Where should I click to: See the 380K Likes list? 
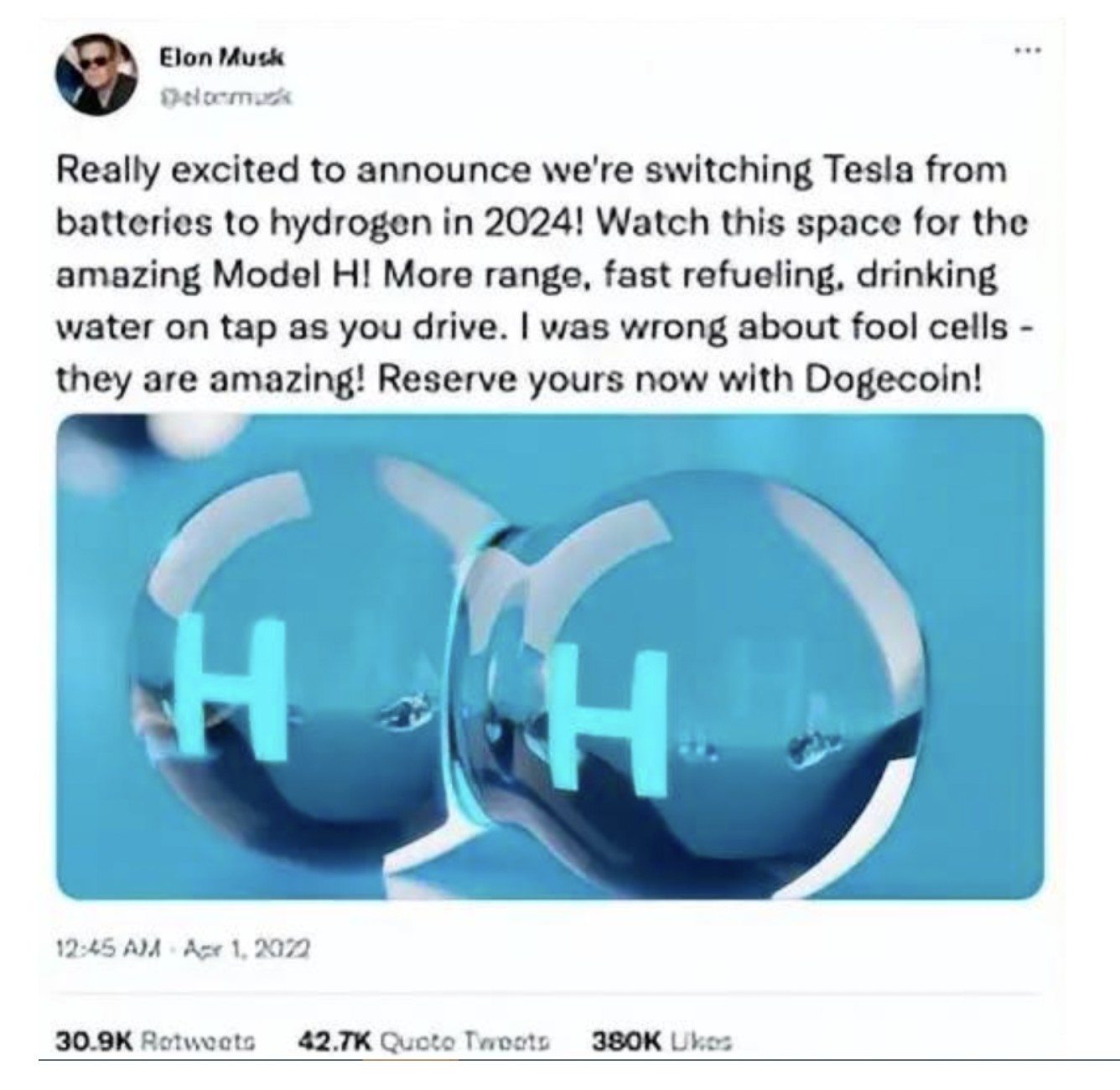[662, 1042]
